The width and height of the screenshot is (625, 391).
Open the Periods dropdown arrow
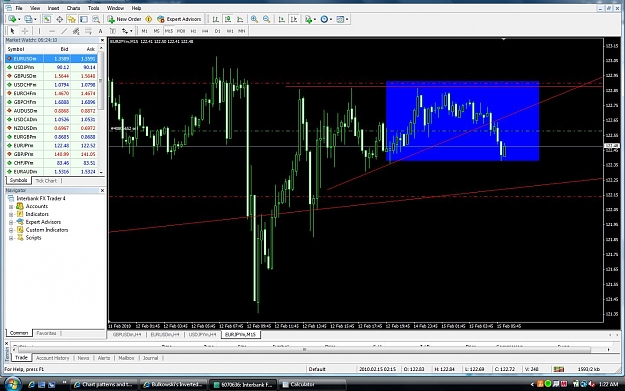click(331, 19)
